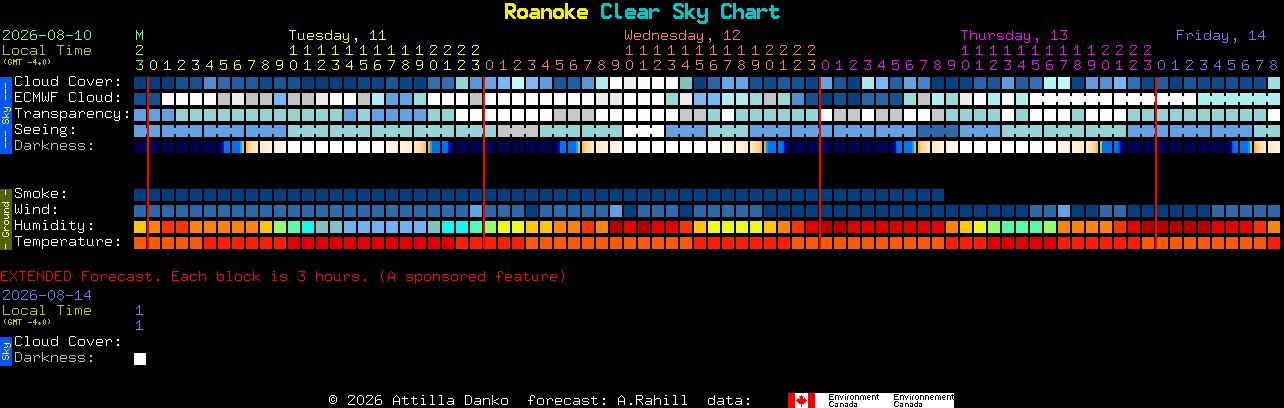The width and height of the screenshot is (1284, 408).
Task: Click the Local Time label in the main chart
Action: pyautogui.click(x=47, y=50)
